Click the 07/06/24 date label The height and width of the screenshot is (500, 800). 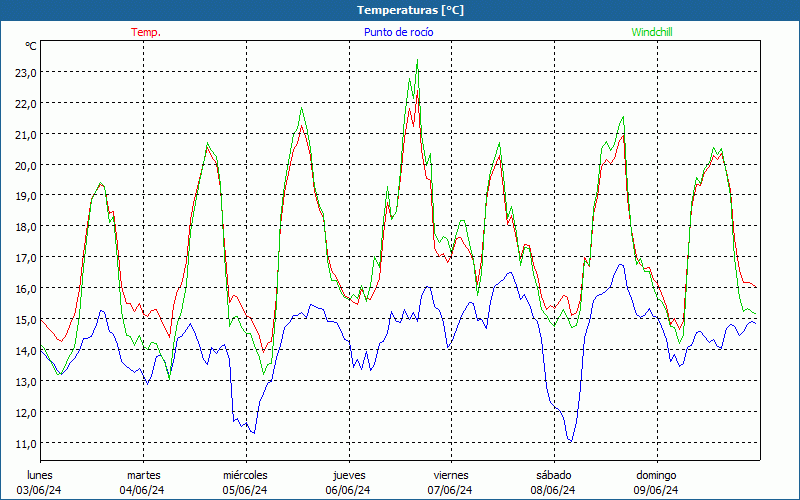click(450, 490)
